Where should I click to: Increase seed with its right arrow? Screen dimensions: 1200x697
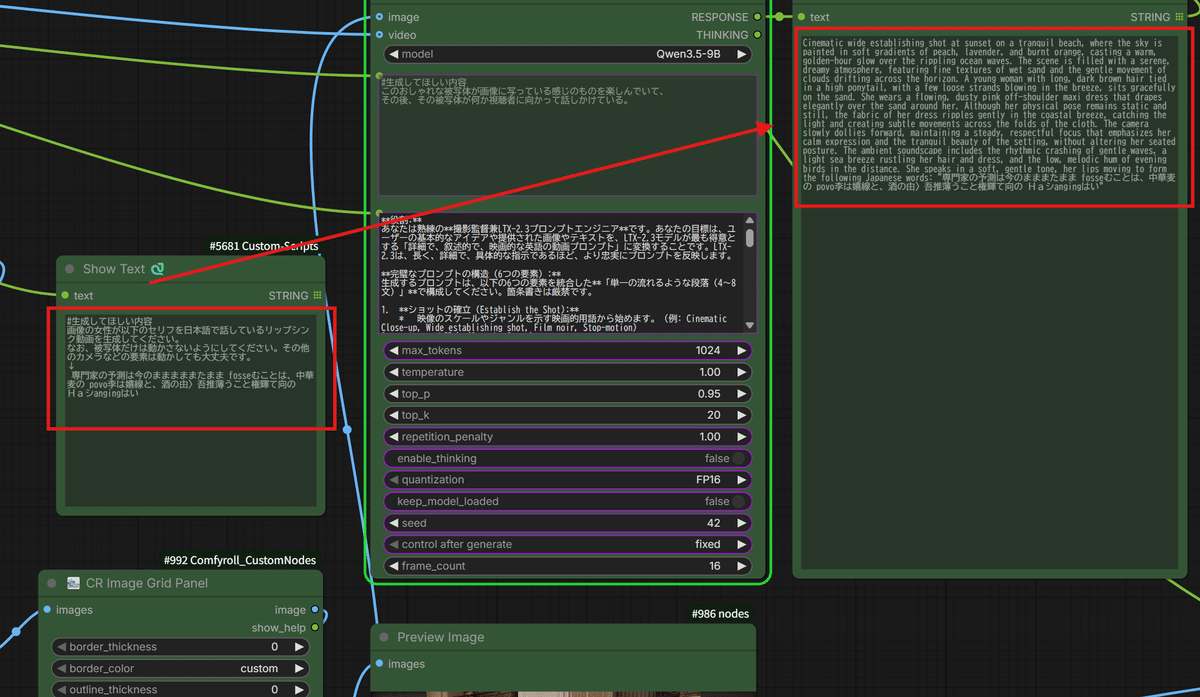tap(742, 523)
